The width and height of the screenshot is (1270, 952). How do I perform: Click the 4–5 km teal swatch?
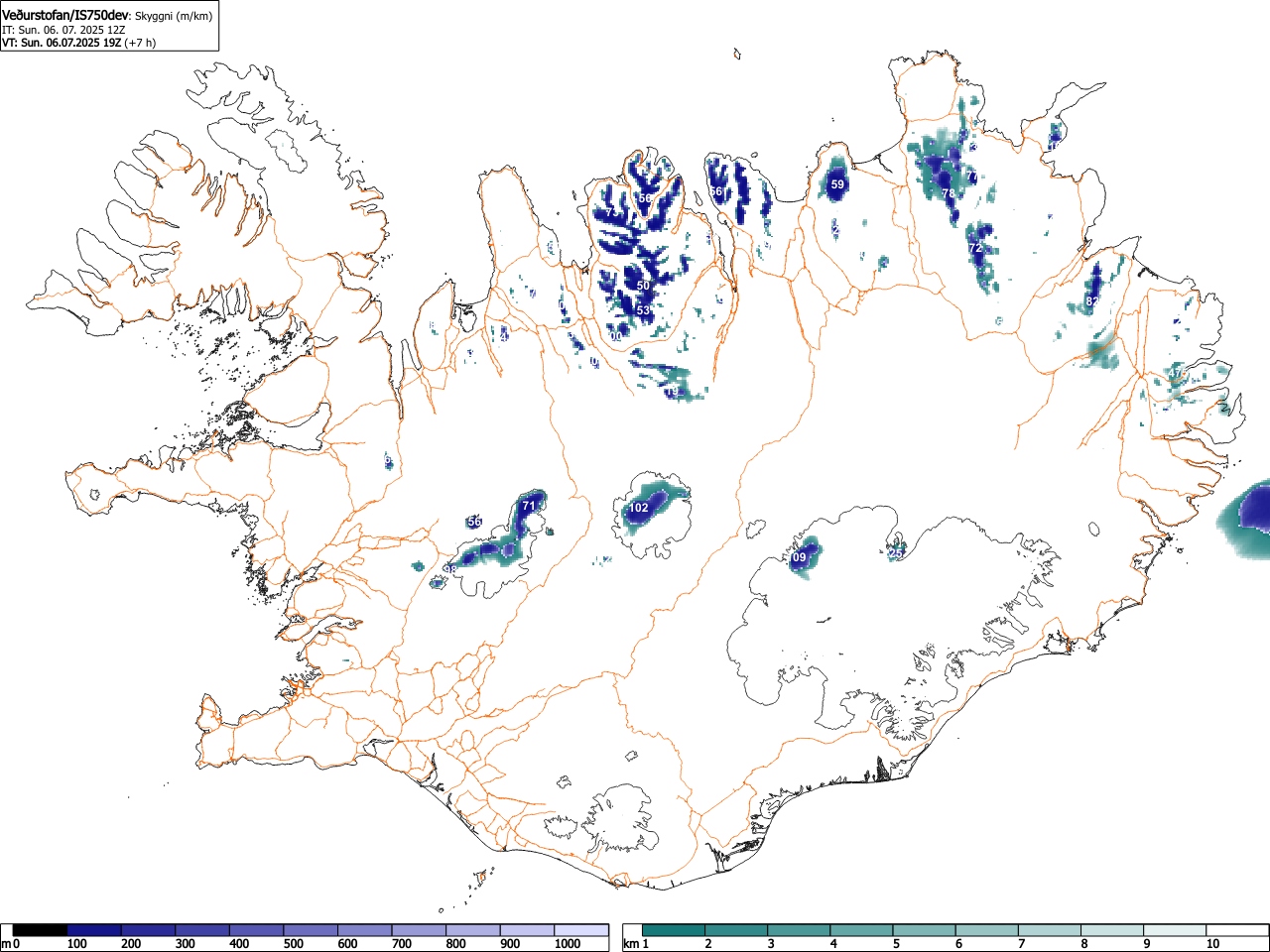[861, 930]
